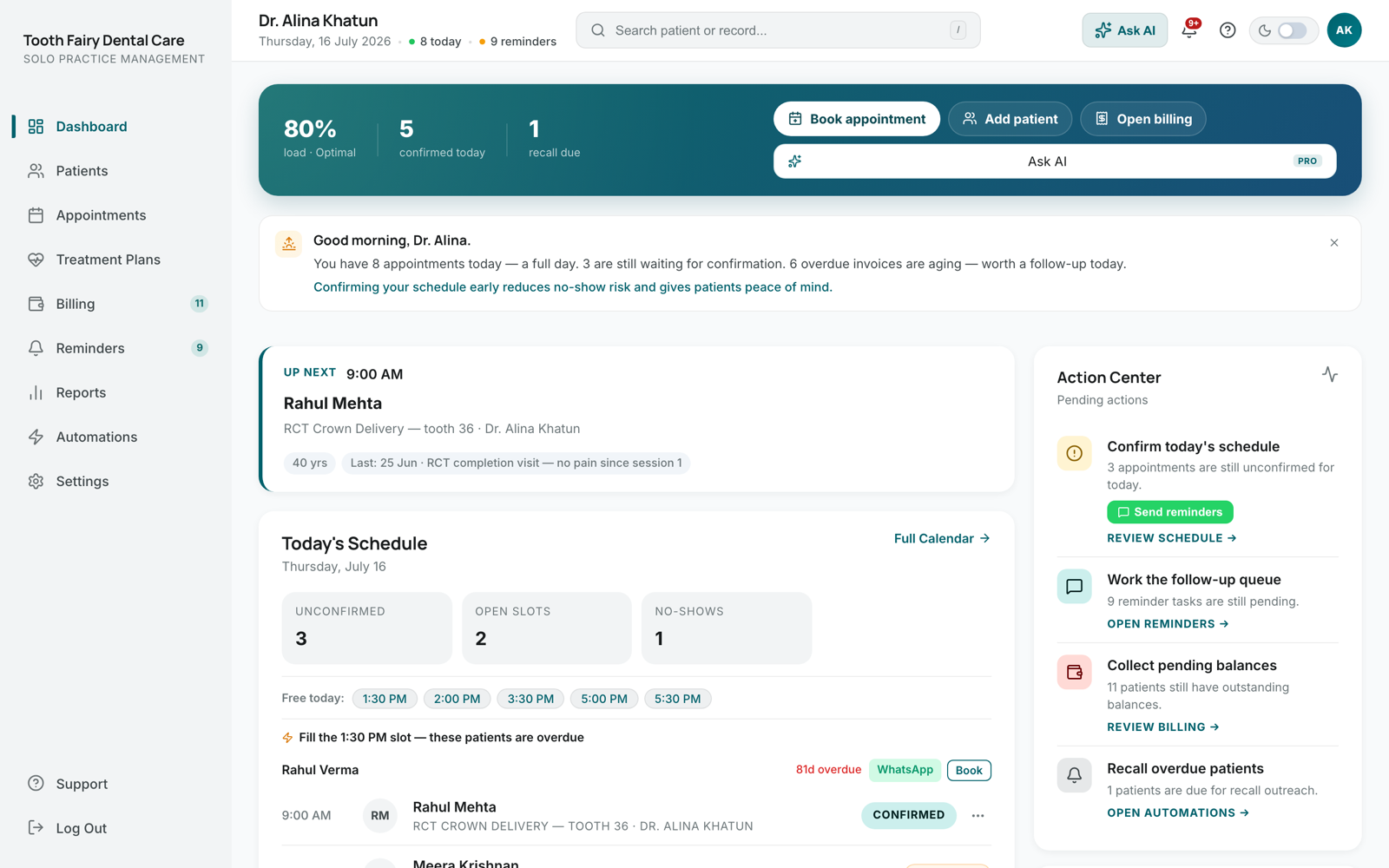Click Send reminders button
Viewport: 1389px width, 868px height.
tap(1170, 512)
